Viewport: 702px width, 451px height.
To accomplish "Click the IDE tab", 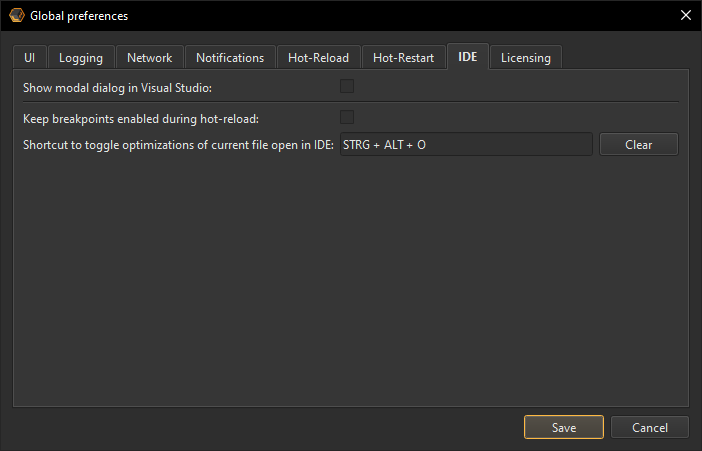I will (467, 56).
